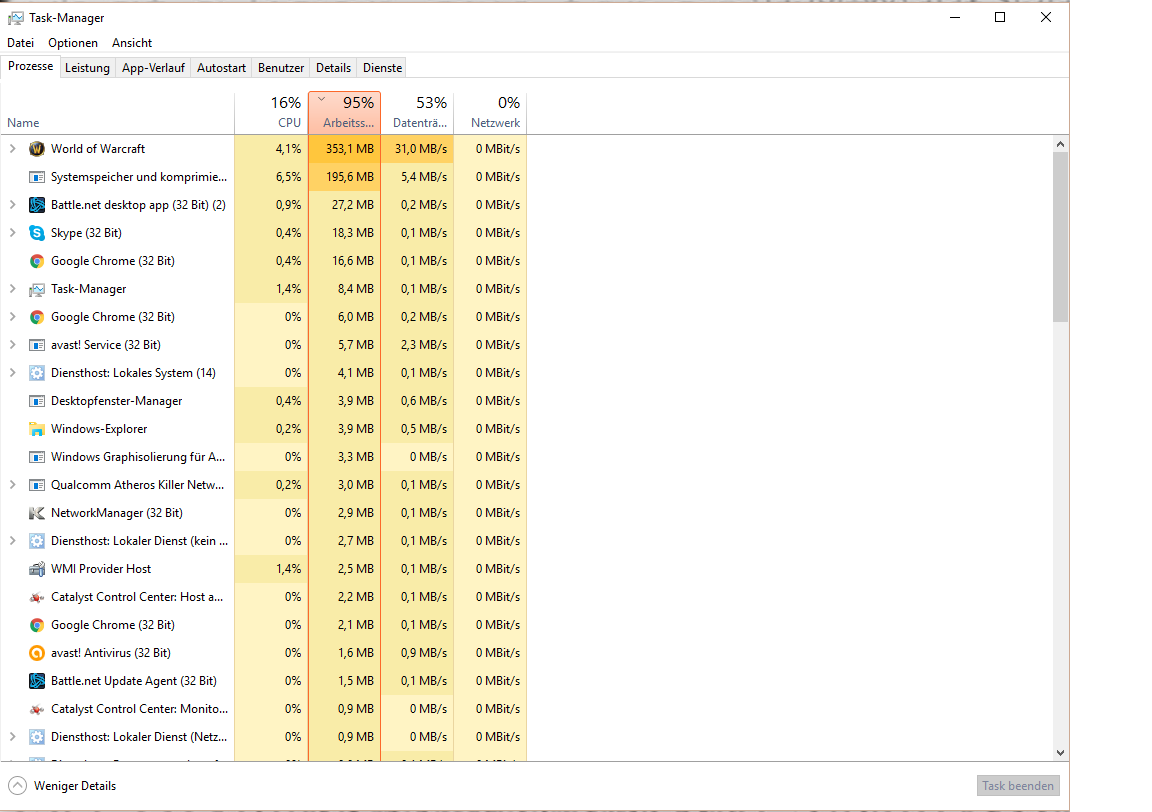Select the 353,1 MB memory cell
The image size is (1152, 812).
point(345,148)
